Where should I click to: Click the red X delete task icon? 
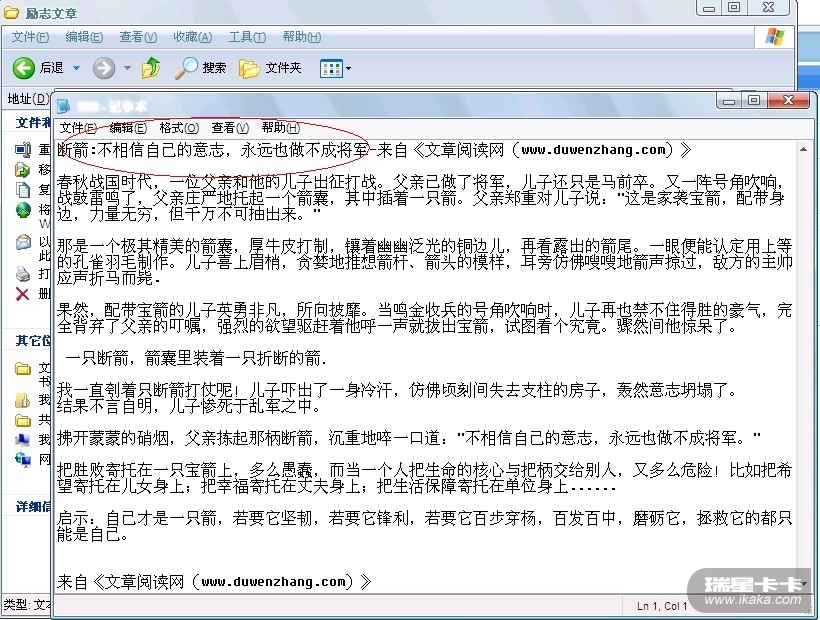click(22, 293)
